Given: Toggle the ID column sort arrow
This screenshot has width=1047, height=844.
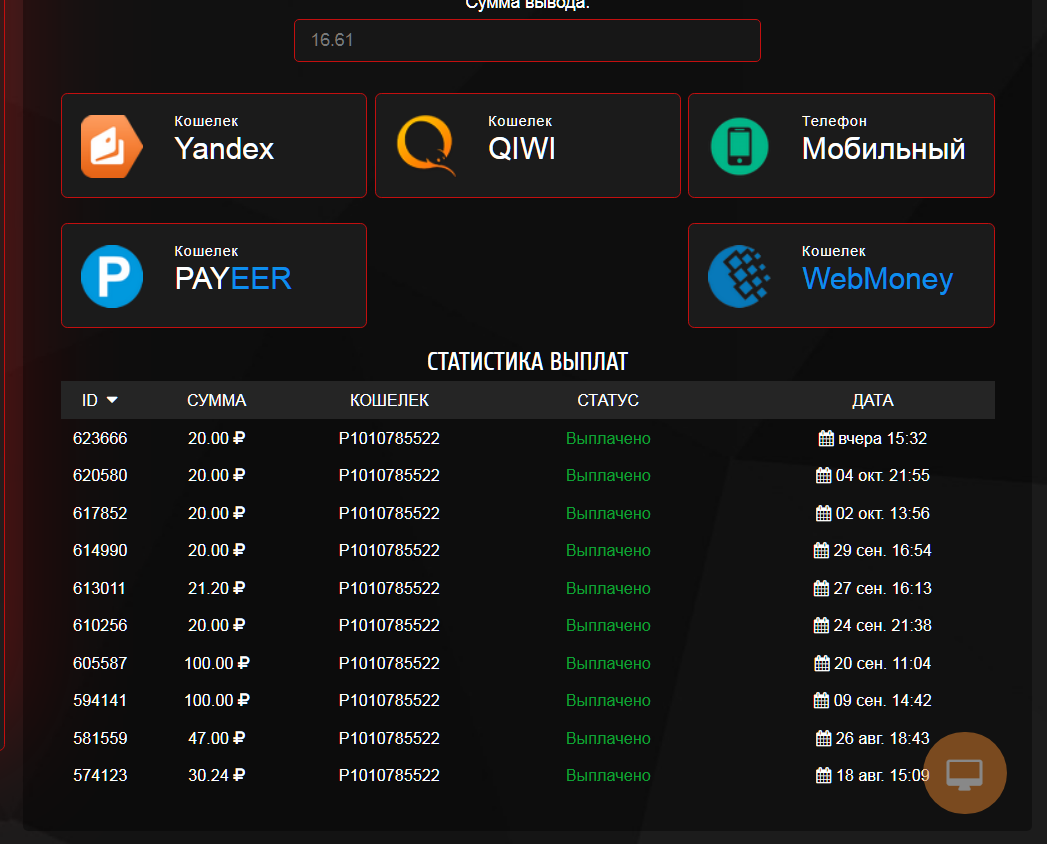Looking at the screenshot, I should pos(112,400).
